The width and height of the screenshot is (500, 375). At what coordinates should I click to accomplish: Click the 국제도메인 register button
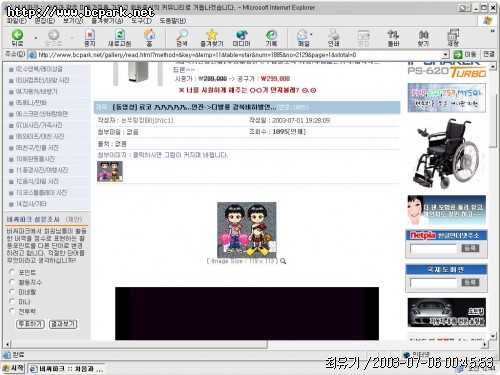[x=470, y=282]
